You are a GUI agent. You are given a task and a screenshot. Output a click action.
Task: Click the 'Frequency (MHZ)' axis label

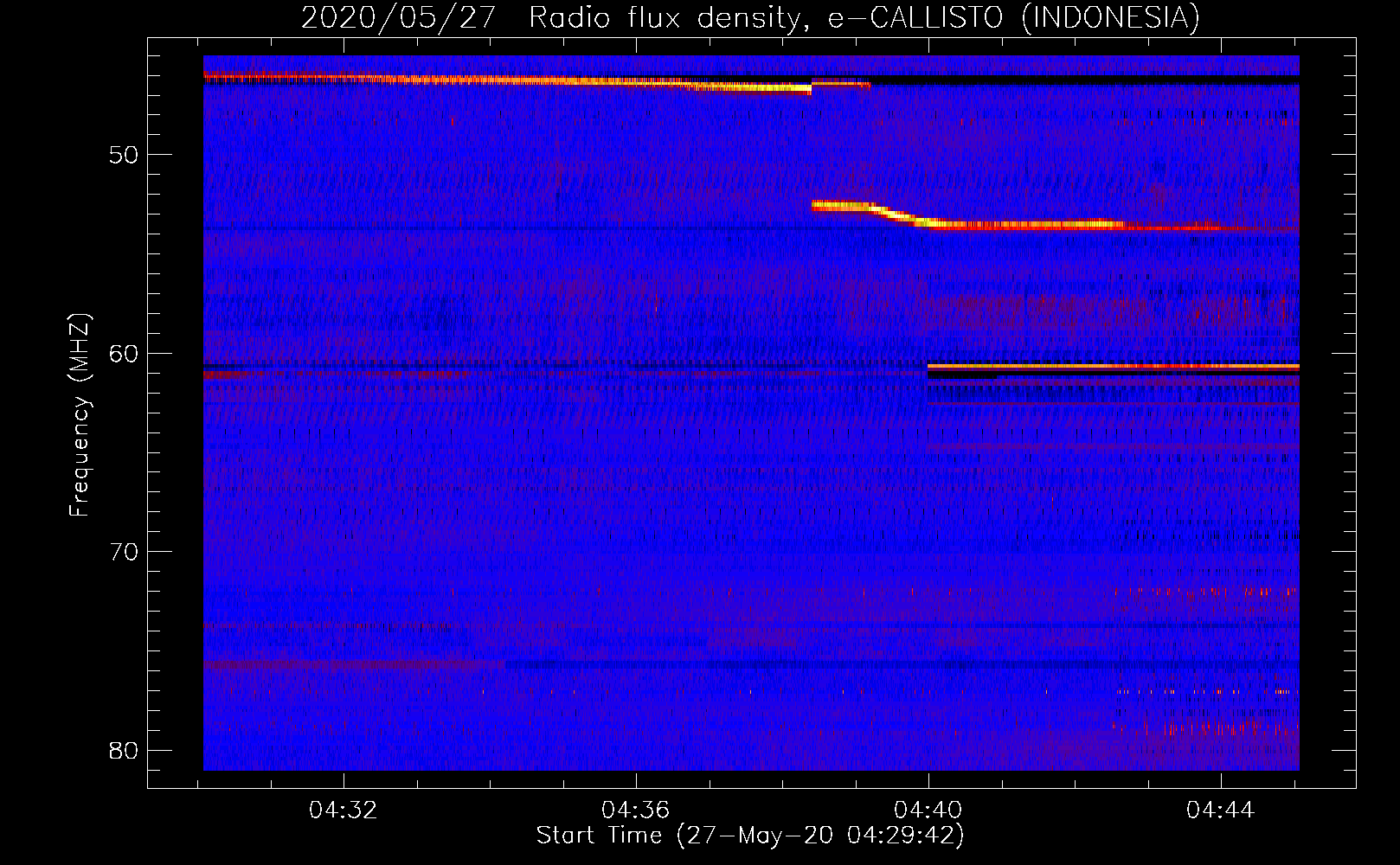coord(80,415)
